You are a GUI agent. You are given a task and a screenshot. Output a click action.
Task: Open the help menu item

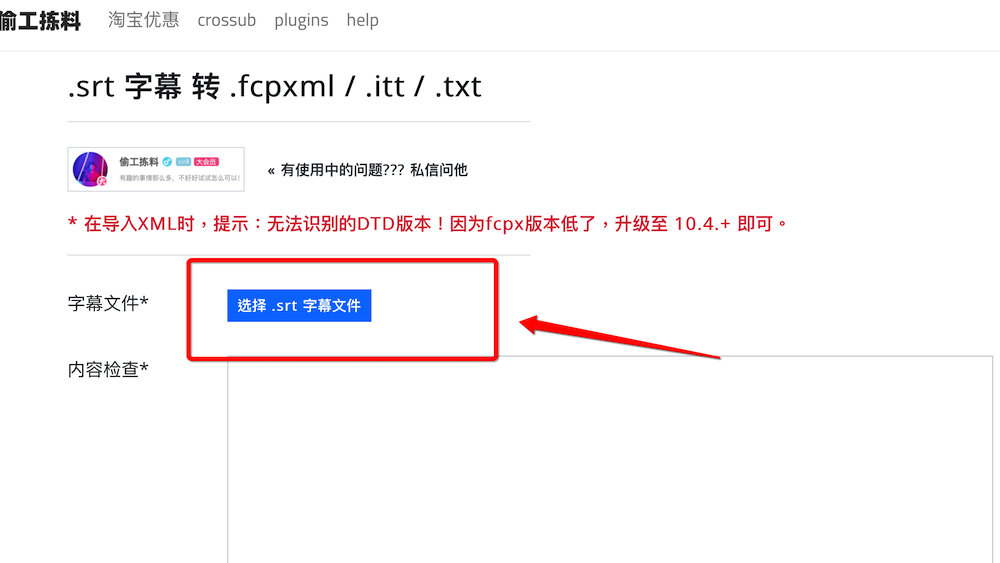coord(362,20)
